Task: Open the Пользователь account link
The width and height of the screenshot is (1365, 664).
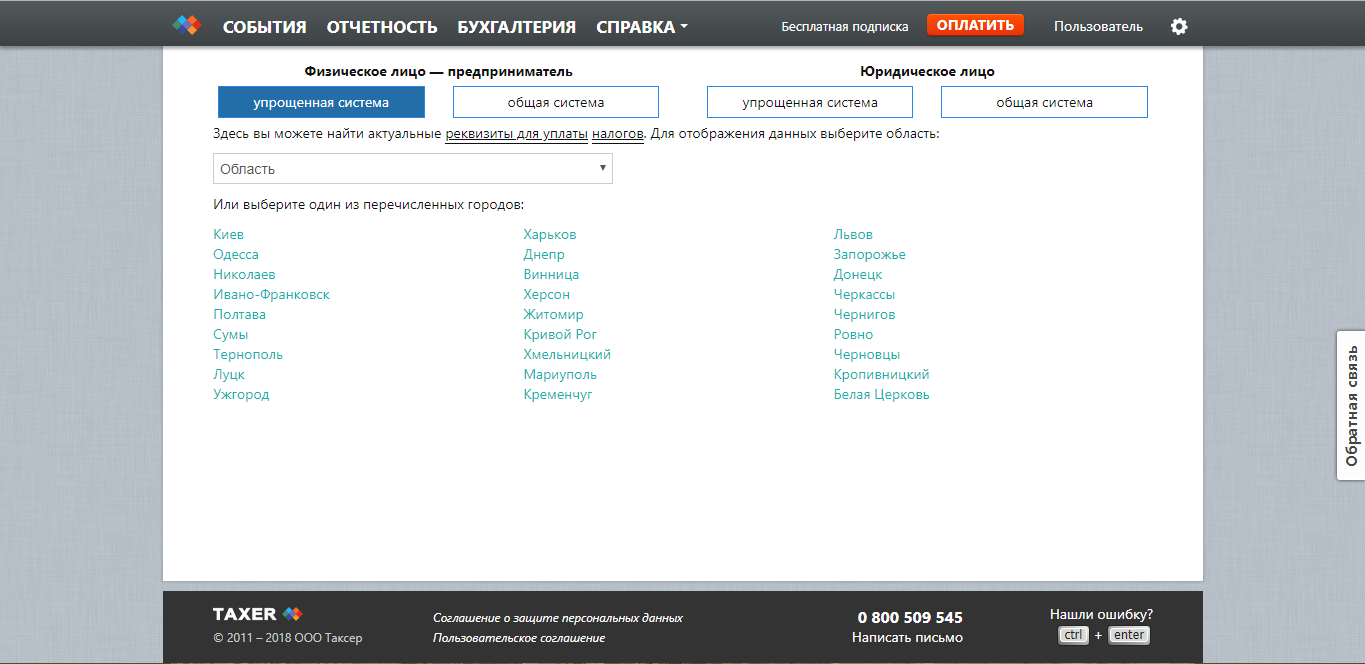Action: tap(1098, 27)
